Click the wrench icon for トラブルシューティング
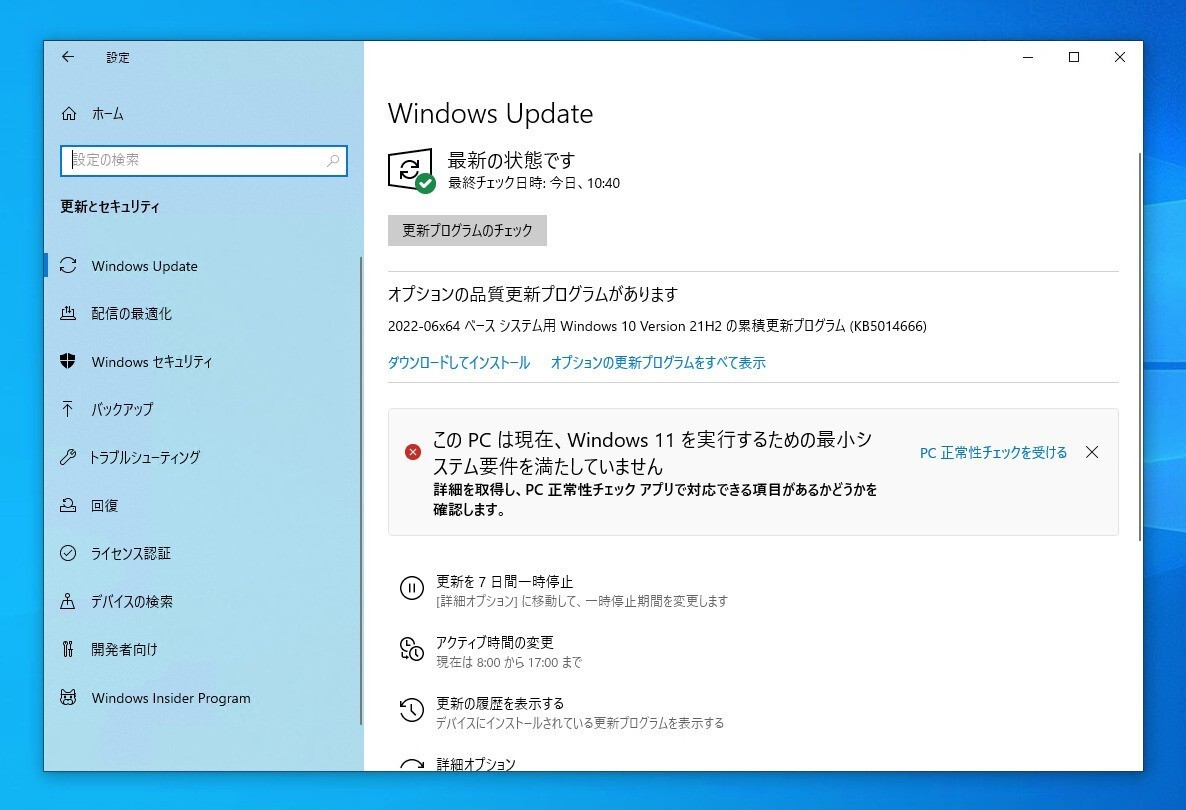This screenshot has width=1186, height=810. tap(68, 457)
